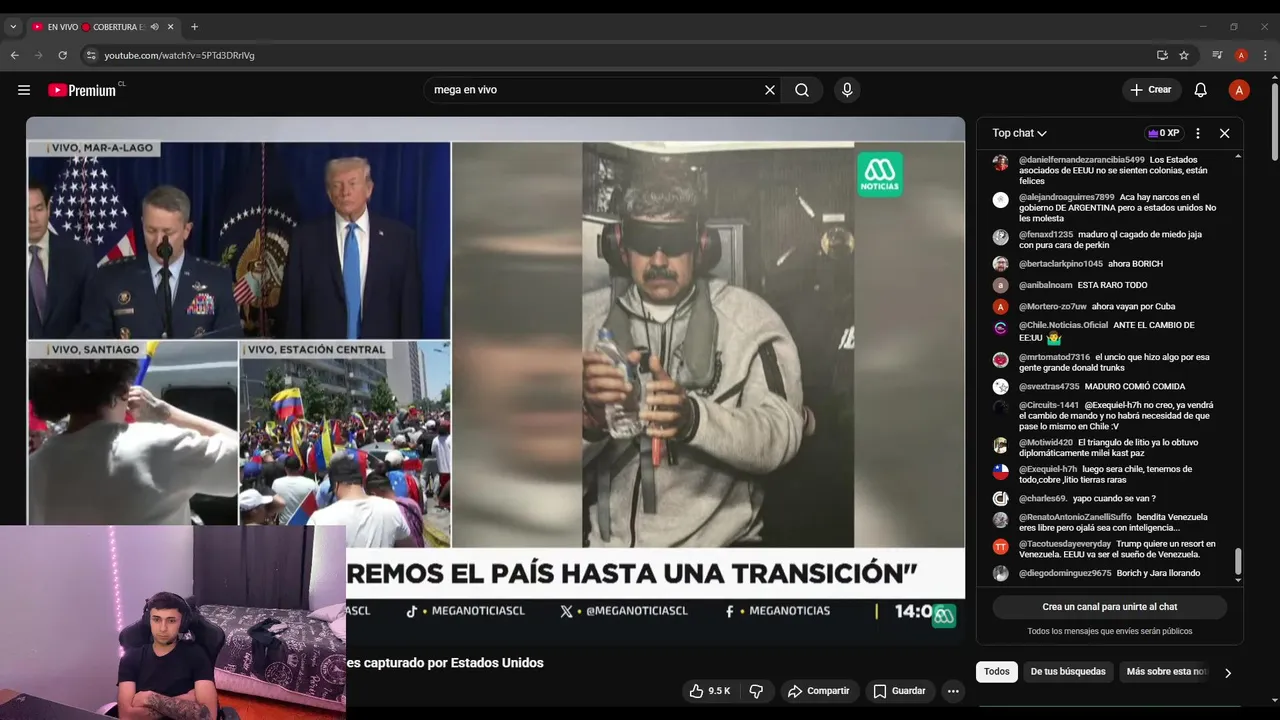
Task: Click the page vertical scrollbar
Action: pos(1274,120)
